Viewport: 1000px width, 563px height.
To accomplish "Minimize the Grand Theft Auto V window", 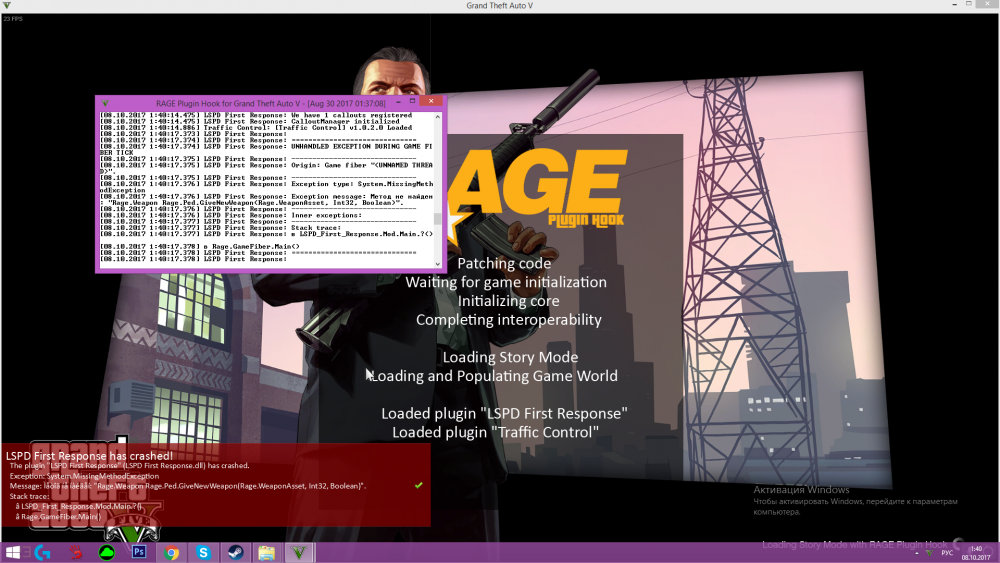I will tap(955, 4).
